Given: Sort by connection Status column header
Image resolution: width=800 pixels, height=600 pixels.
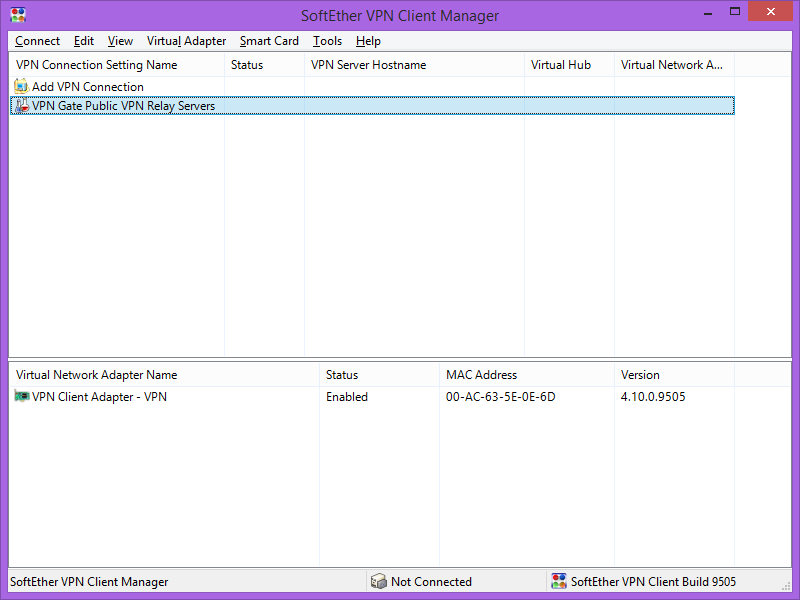Looking at the screenshot, I should point(264,65).
